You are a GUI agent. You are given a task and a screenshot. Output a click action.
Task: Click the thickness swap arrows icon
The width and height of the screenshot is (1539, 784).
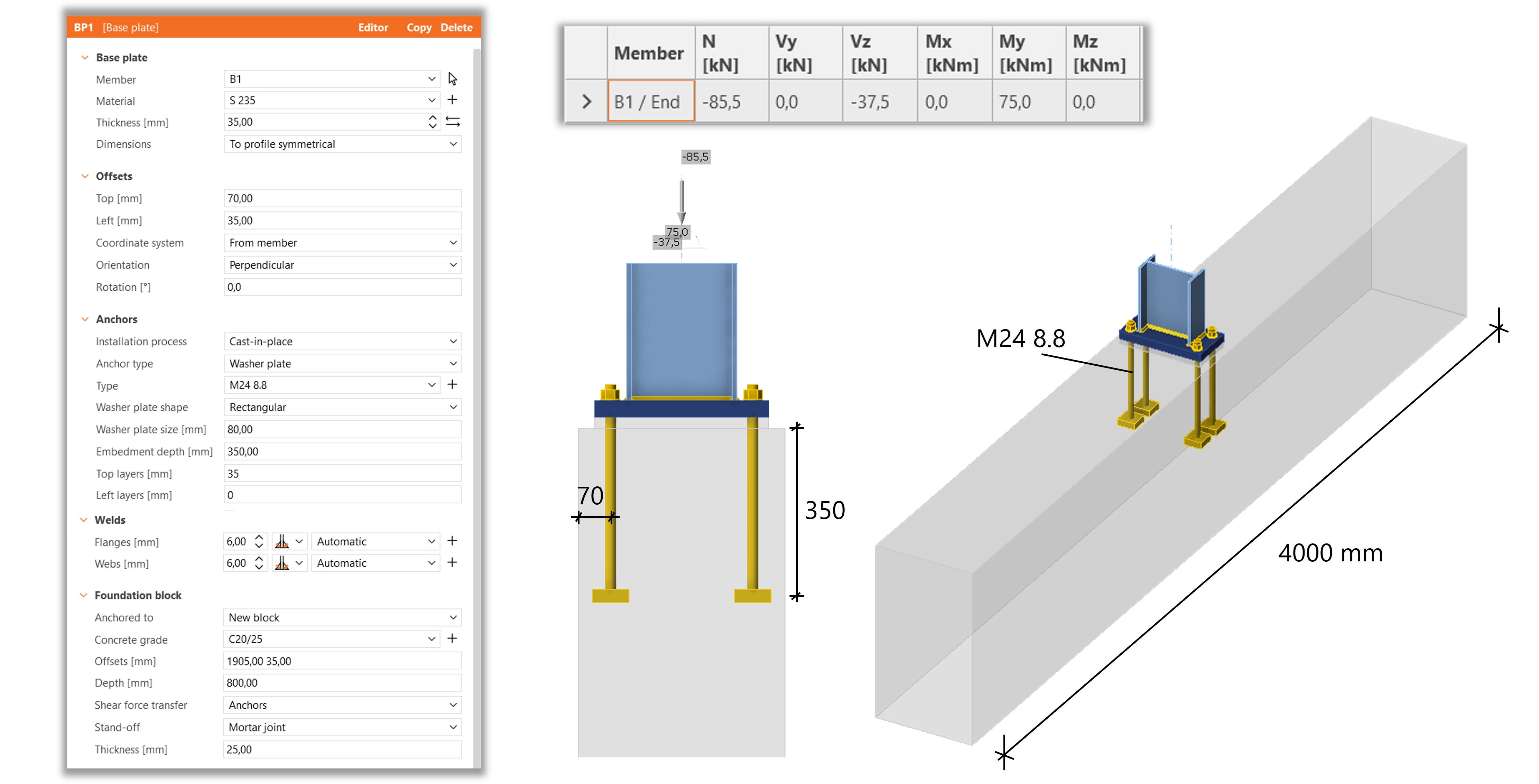pos(453,122)
